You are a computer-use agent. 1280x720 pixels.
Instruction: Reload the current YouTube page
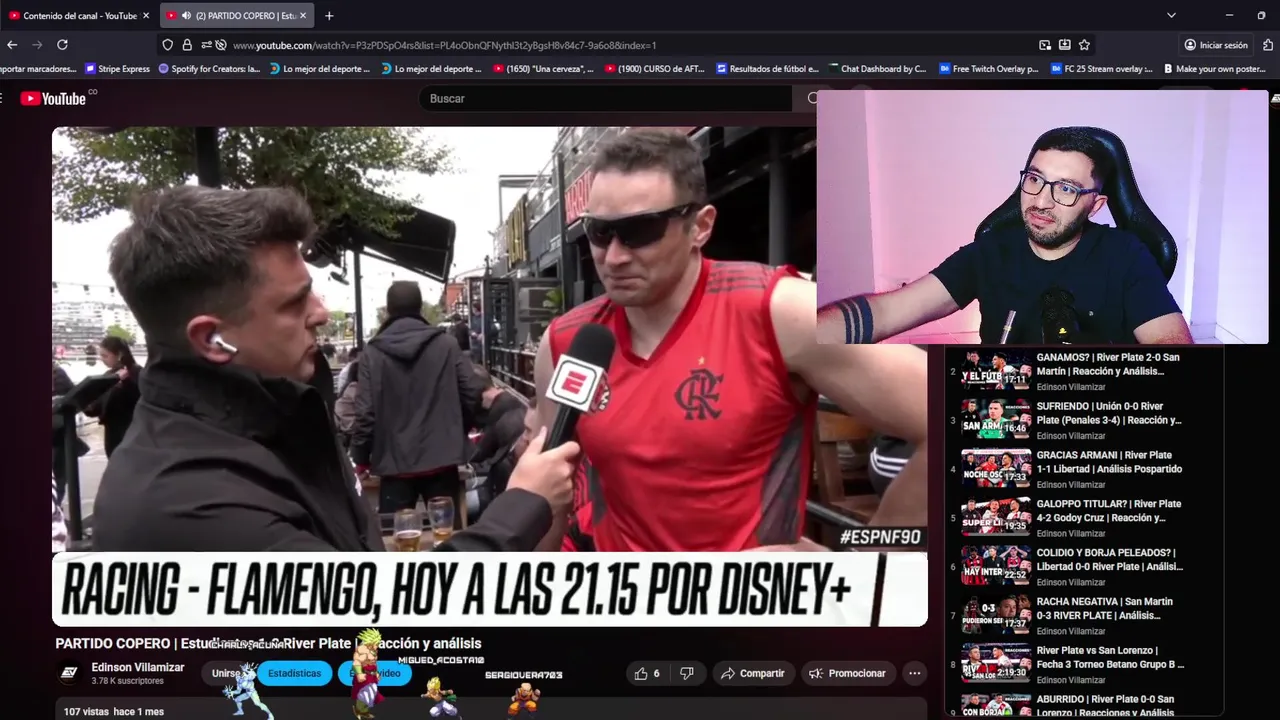click(62, 45)
